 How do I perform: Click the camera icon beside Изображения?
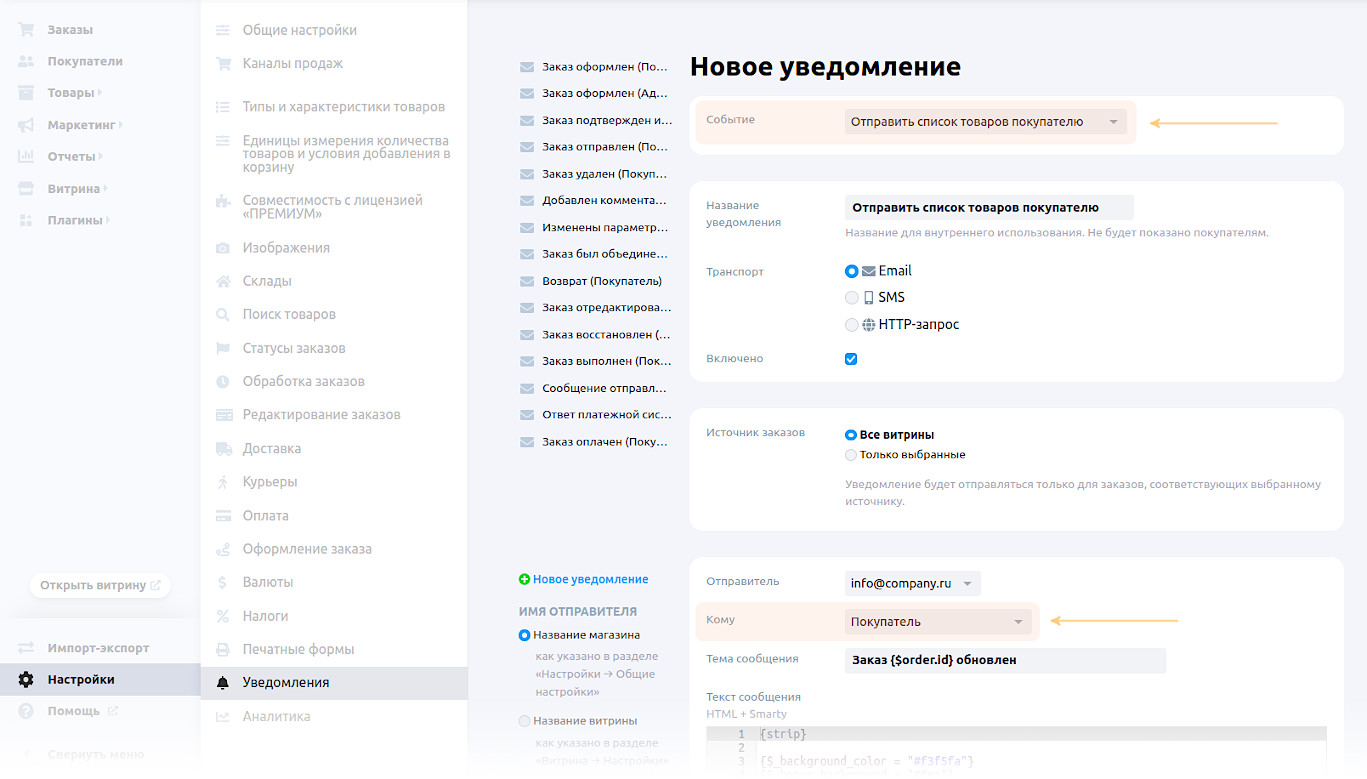pyautogui.click(x=222, y=248)
